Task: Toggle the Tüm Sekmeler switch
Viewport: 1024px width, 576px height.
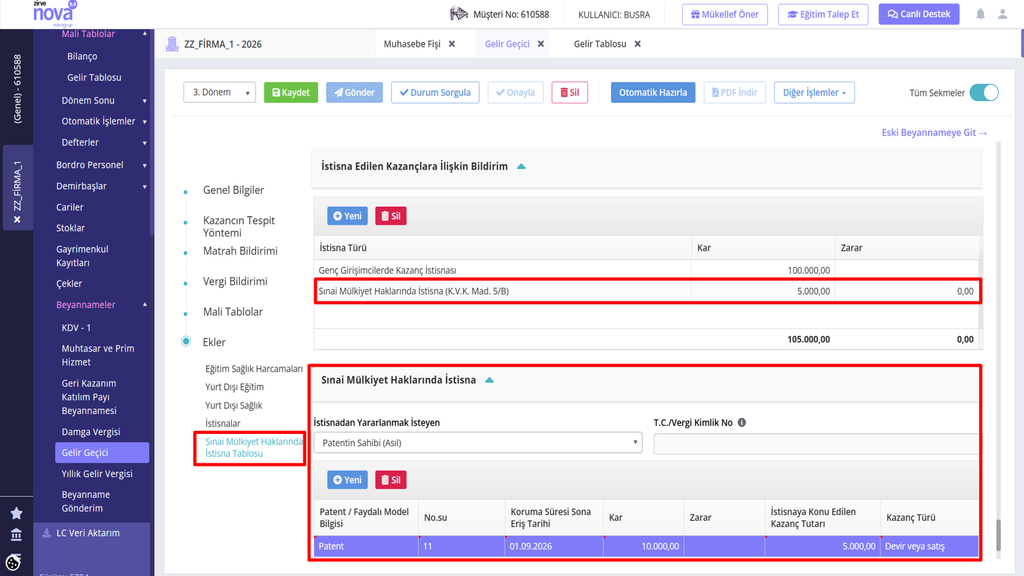Action: pyautogui.click(x=984, y=93)
